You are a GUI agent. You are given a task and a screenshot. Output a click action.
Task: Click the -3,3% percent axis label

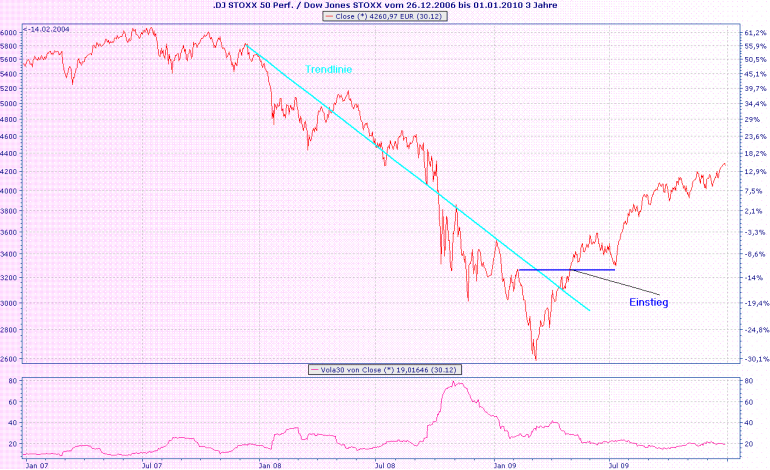coord(755,232)
